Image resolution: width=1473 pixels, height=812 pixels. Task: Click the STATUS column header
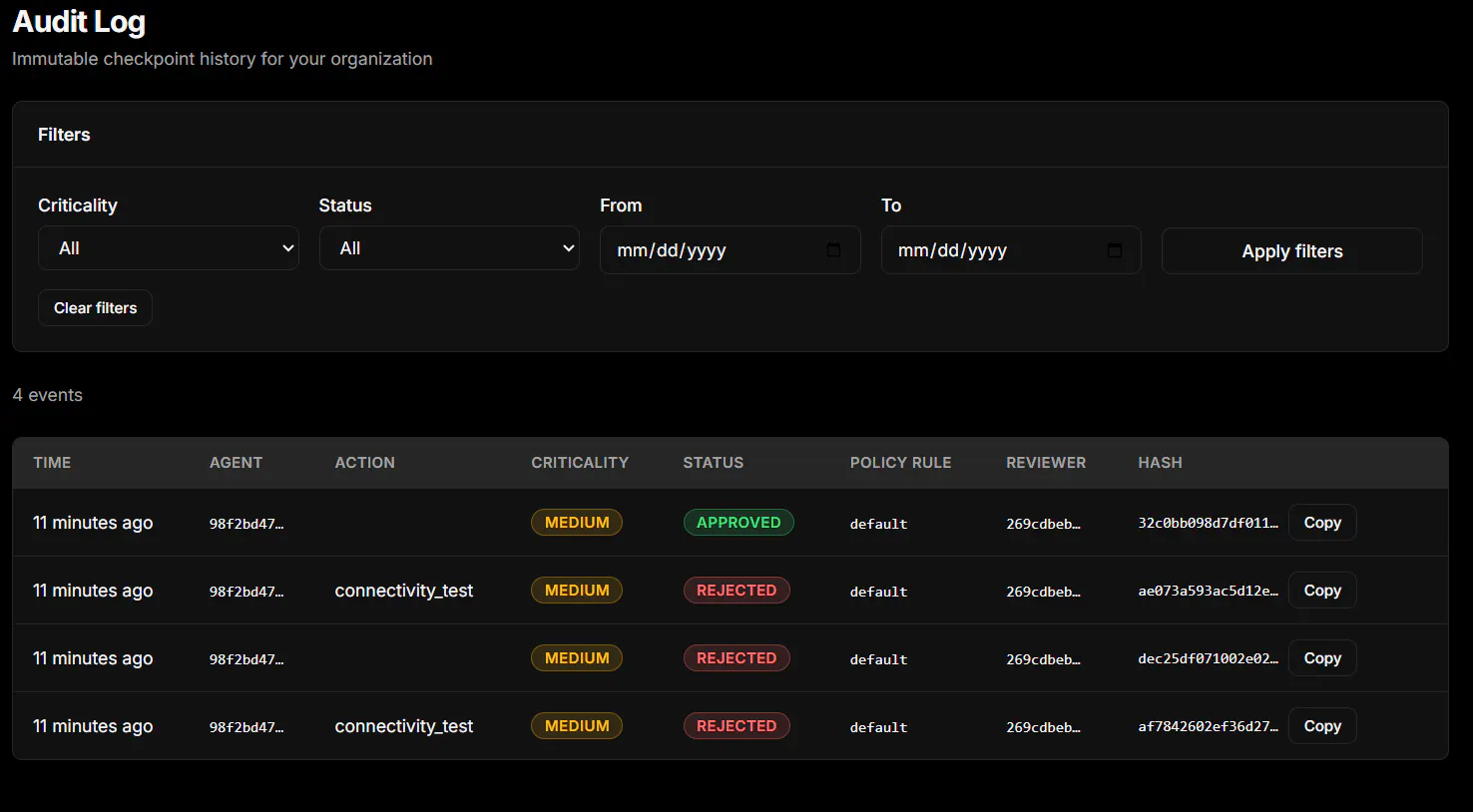[x=714, y=463]
